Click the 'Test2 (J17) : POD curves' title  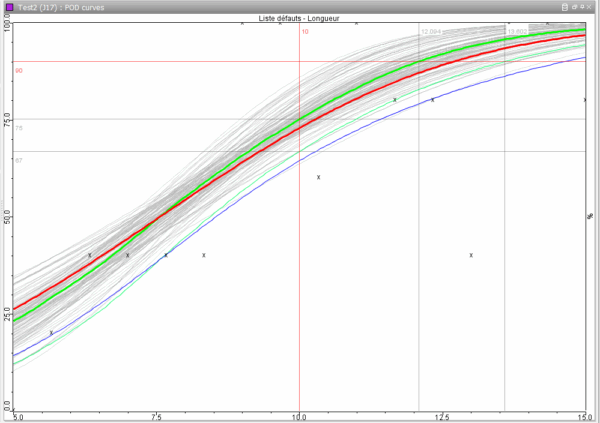tap(61, 7)
